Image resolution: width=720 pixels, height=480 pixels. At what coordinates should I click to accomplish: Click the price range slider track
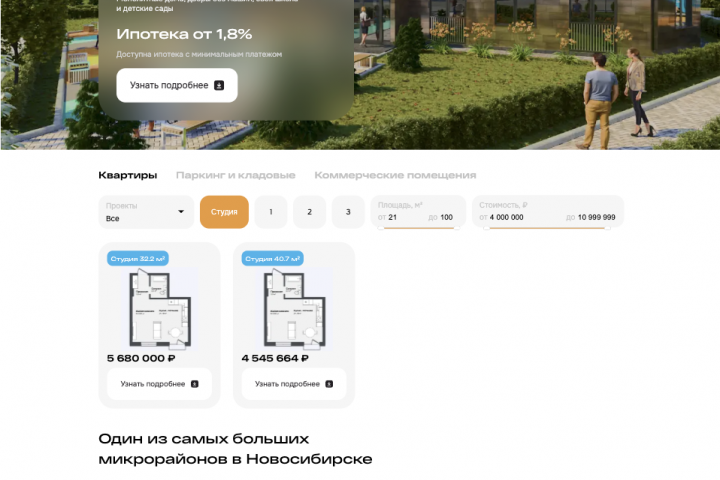coord(547,228)
